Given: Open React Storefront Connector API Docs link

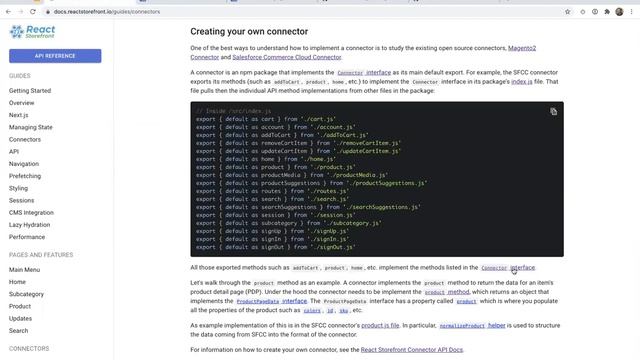Looking at the screenshot, I should 412,350.
